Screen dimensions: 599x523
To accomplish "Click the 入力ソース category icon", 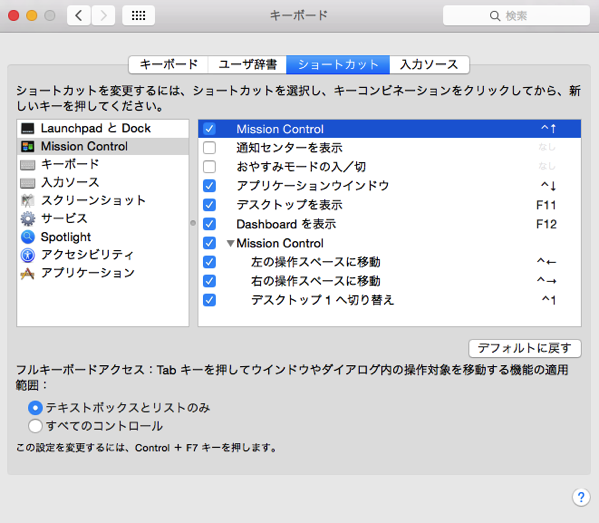I will click(x=28, y=183).
